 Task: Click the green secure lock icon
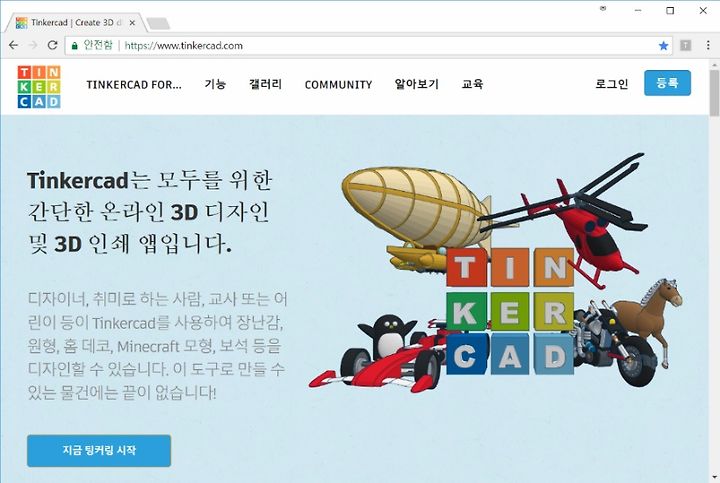[x=74, y=45]
